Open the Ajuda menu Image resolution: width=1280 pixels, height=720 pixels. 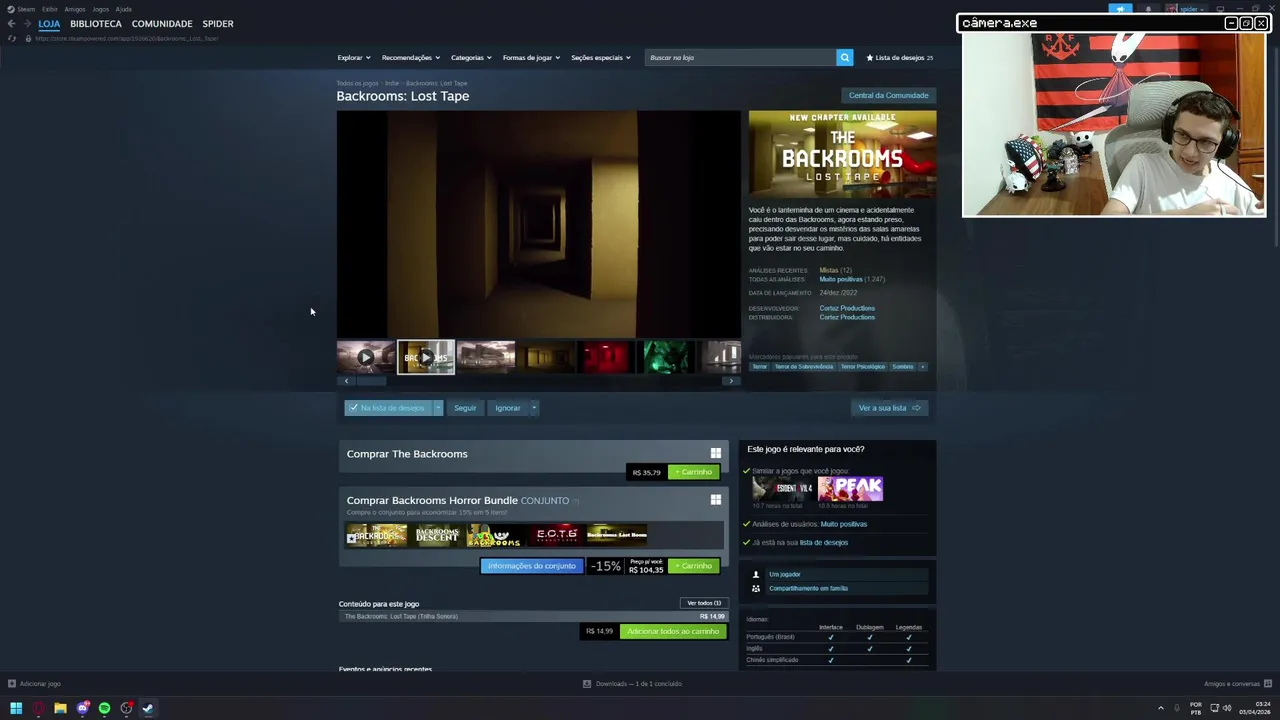point(124,9)
